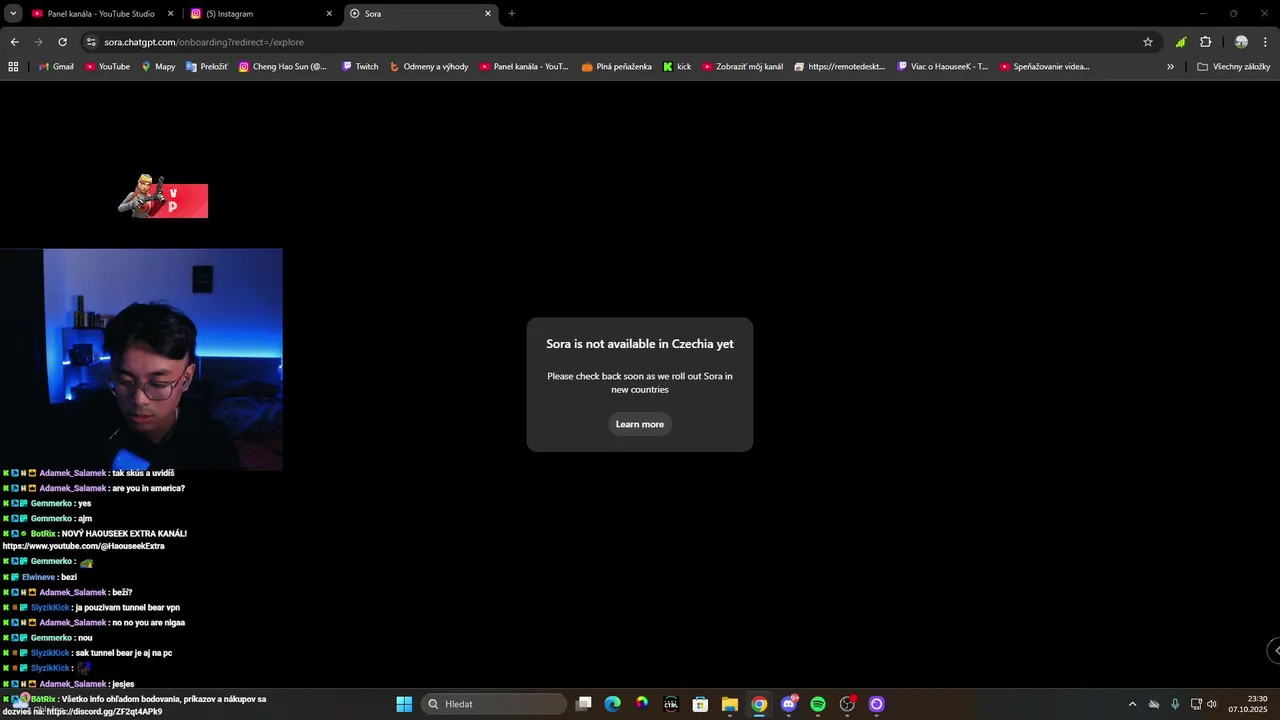Open the Extensions puzzle menu
Viewport: 1280px width, 720px height.
coord(1206,42)
